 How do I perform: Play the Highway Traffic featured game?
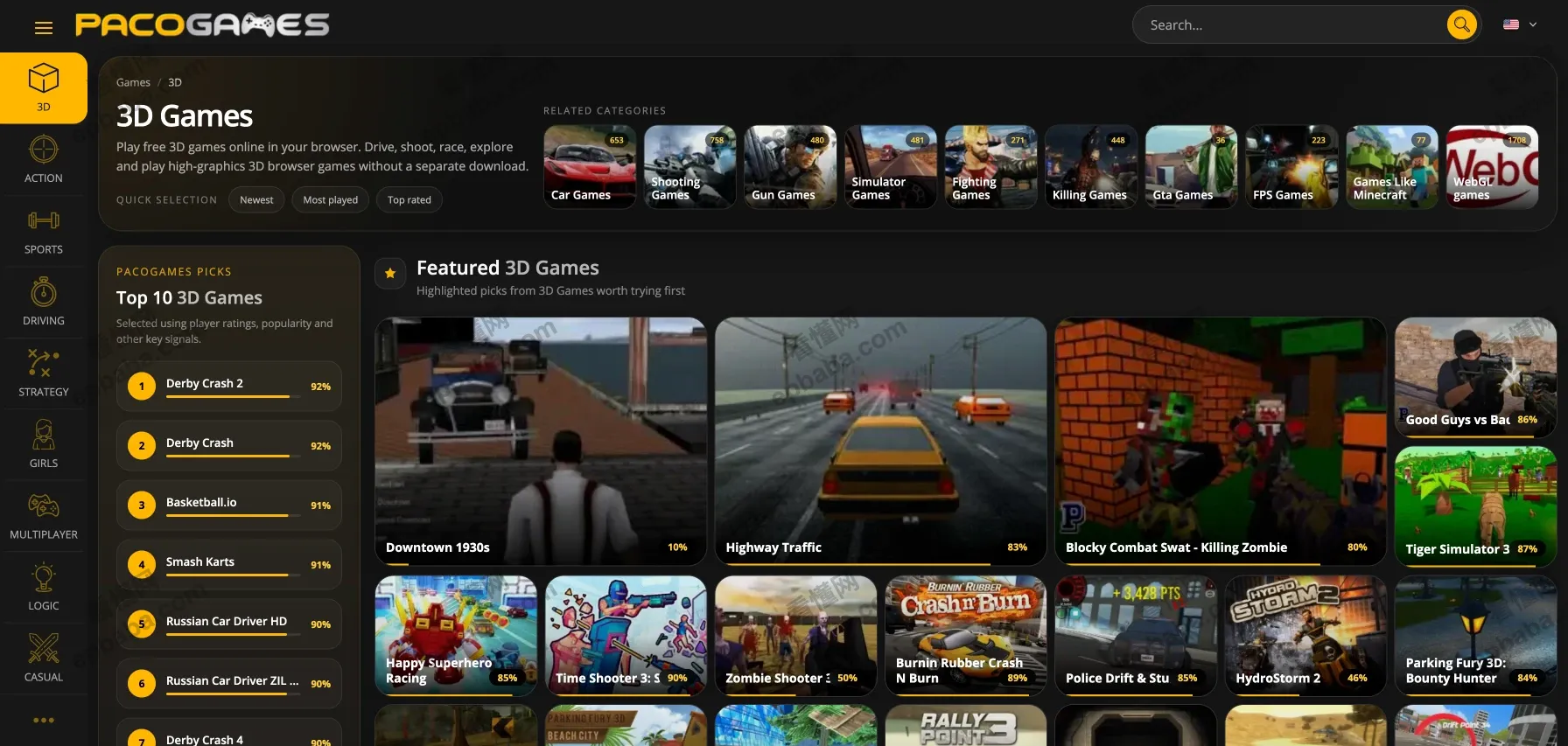[880, 442]
